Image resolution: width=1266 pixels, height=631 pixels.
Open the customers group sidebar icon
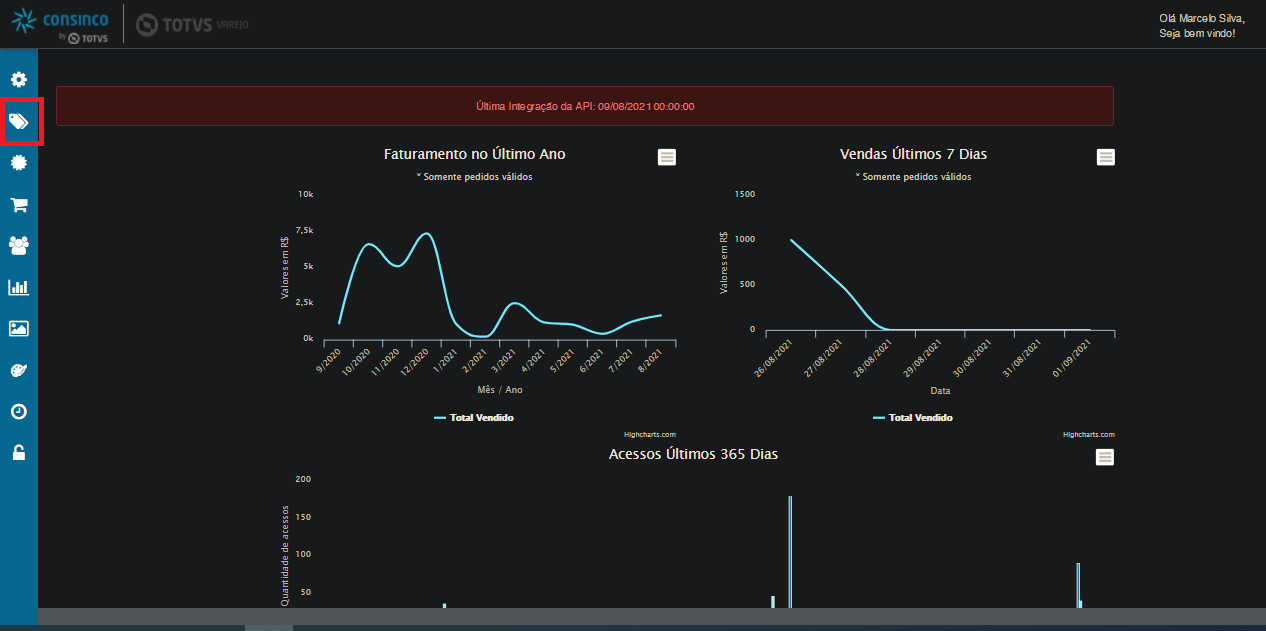click(18, 245)
